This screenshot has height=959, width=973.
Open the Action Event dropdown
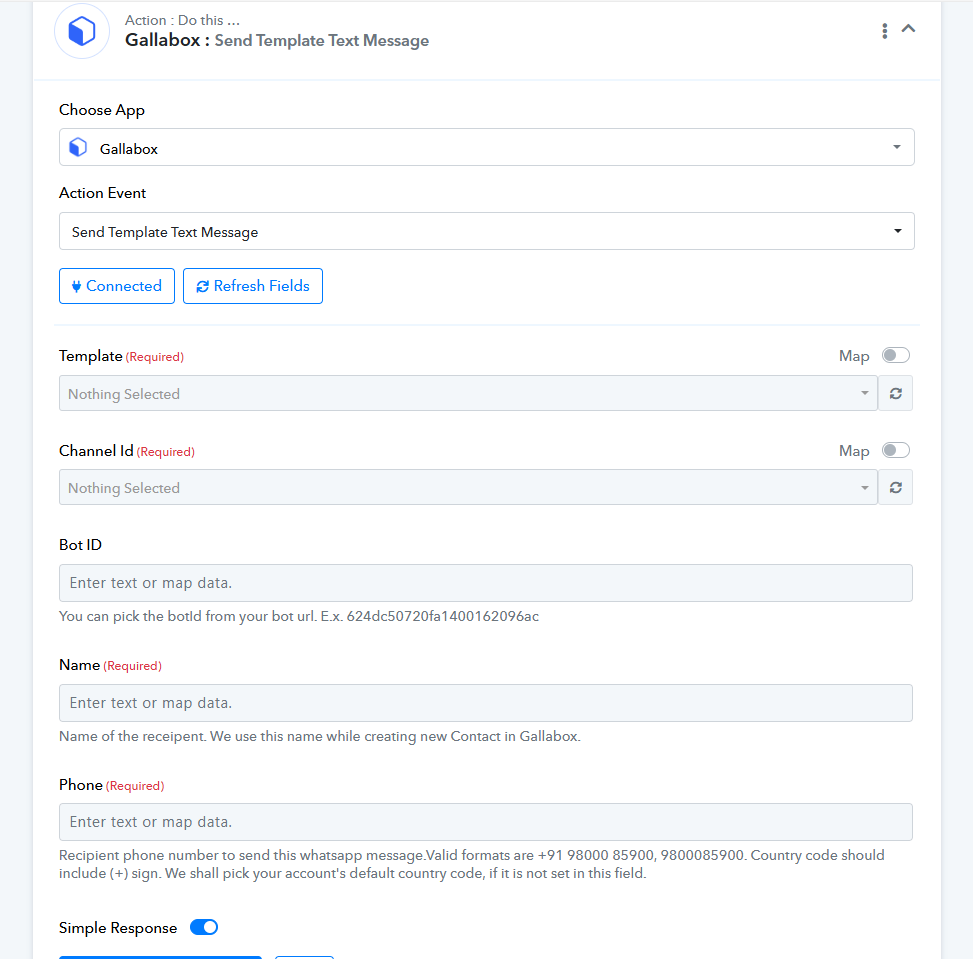(x=486, y=231)
